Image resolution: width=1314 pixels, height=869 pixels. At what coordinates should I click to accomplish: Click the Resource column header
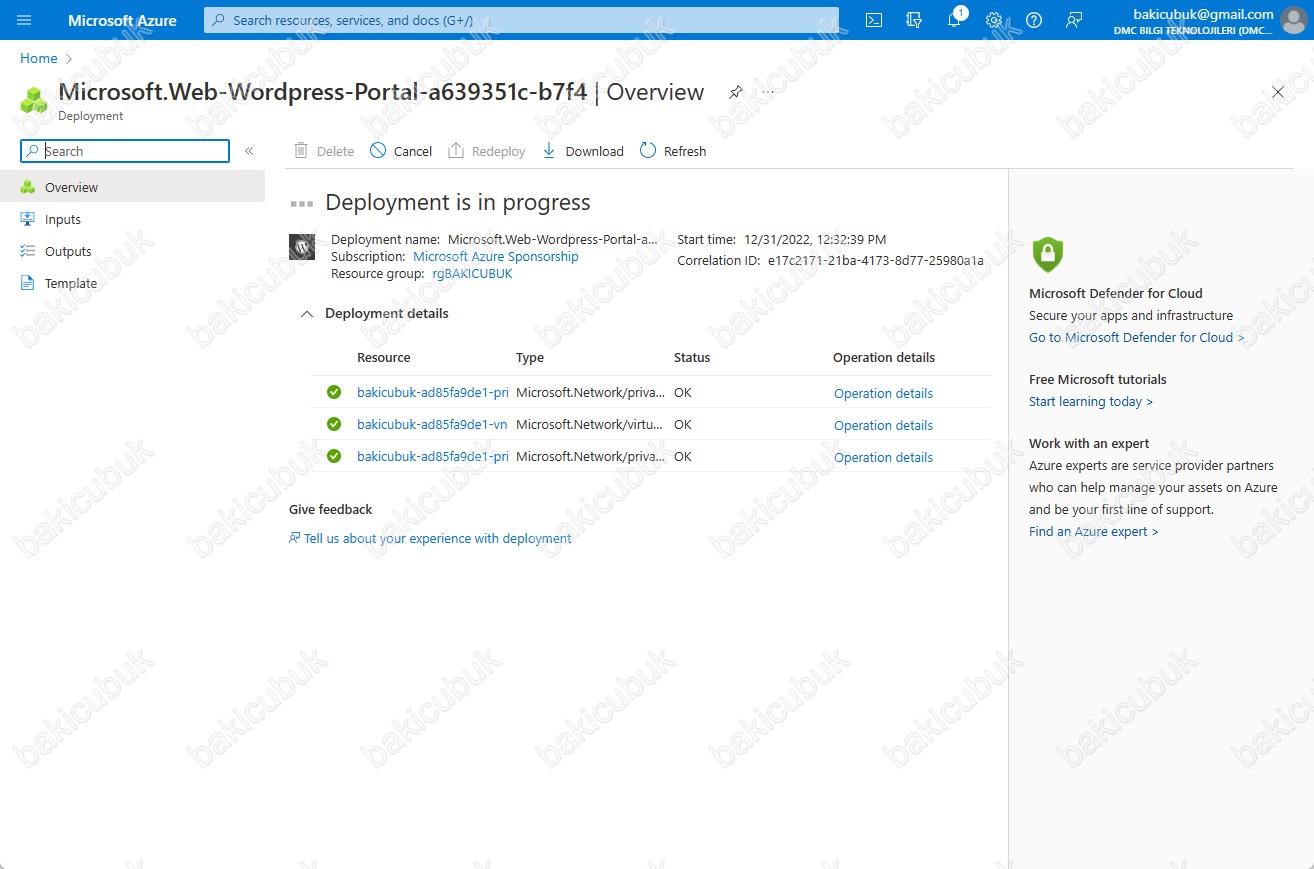[384, 357]
